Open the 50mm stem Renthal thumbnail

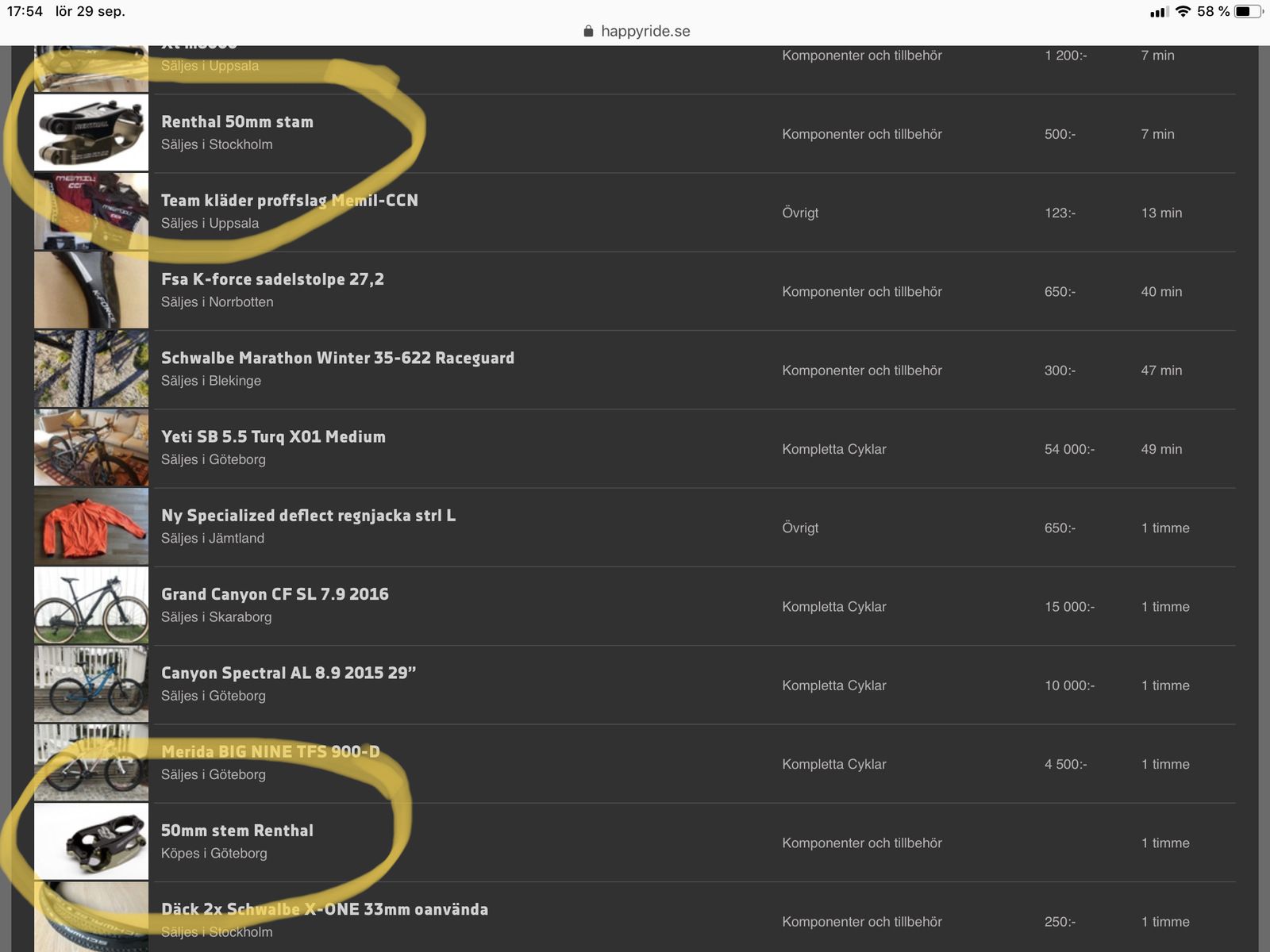(91, 841)
